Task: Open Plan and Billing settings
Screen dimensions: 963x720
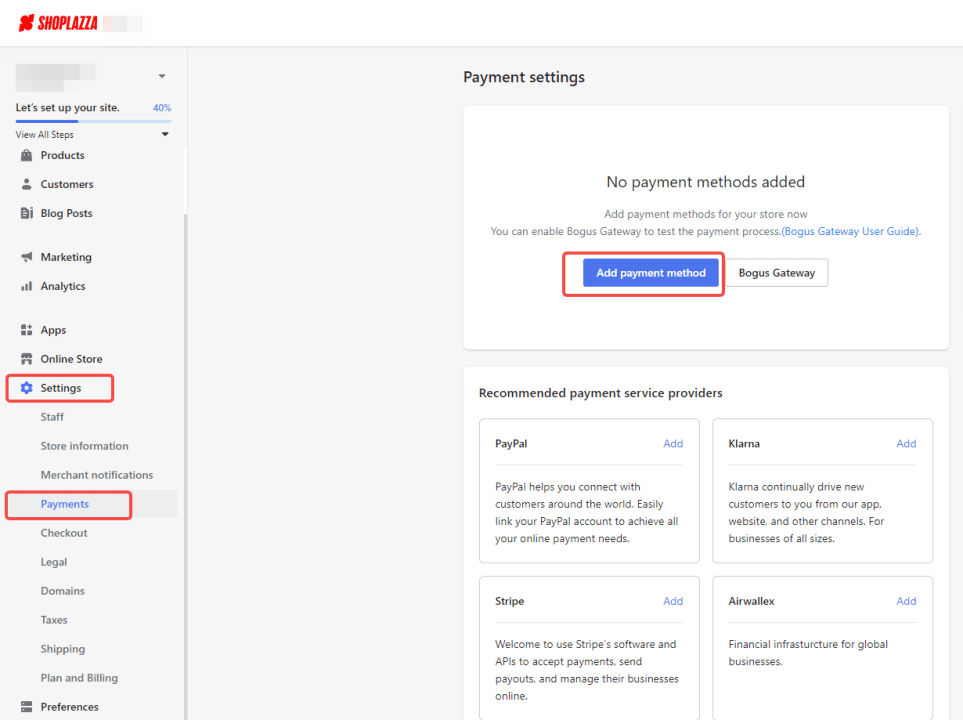Action: click(x=79, y=678)
